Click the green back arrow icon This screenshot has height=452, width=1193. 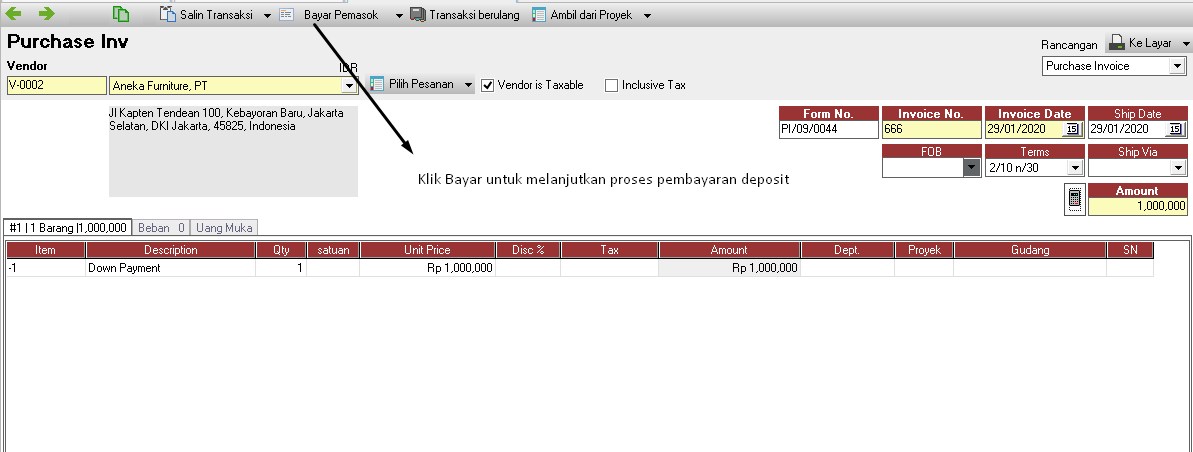click(x=13, y=14)
